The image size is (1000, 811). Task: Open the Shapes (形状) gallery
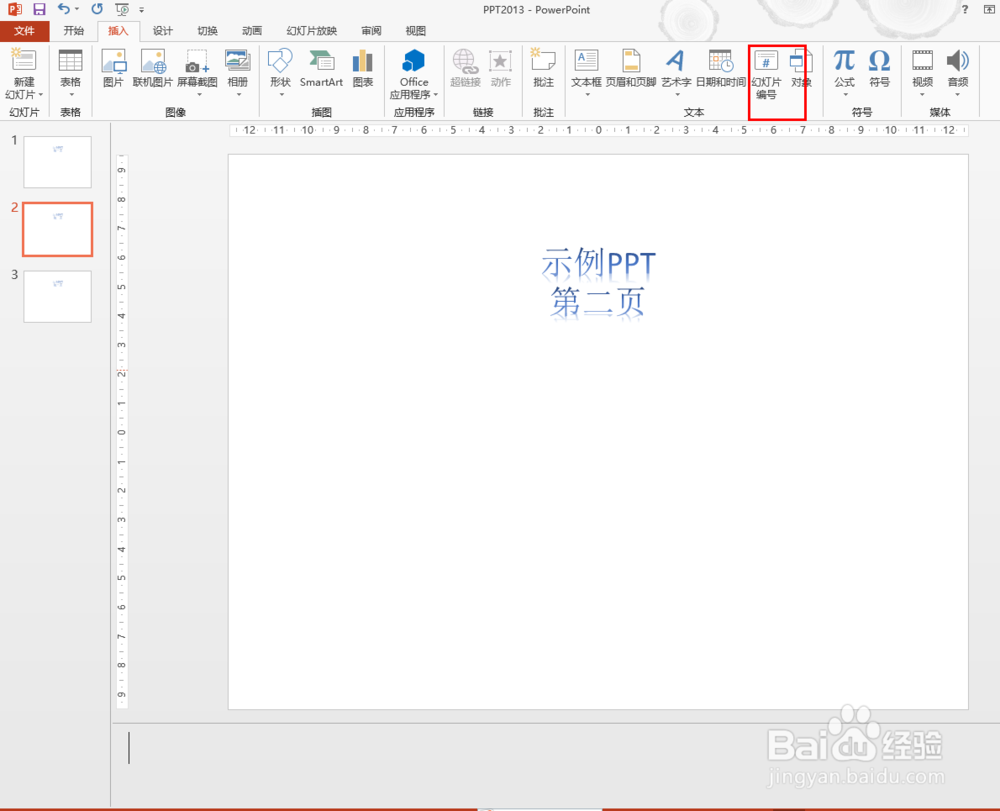click(x=281, y=69)
